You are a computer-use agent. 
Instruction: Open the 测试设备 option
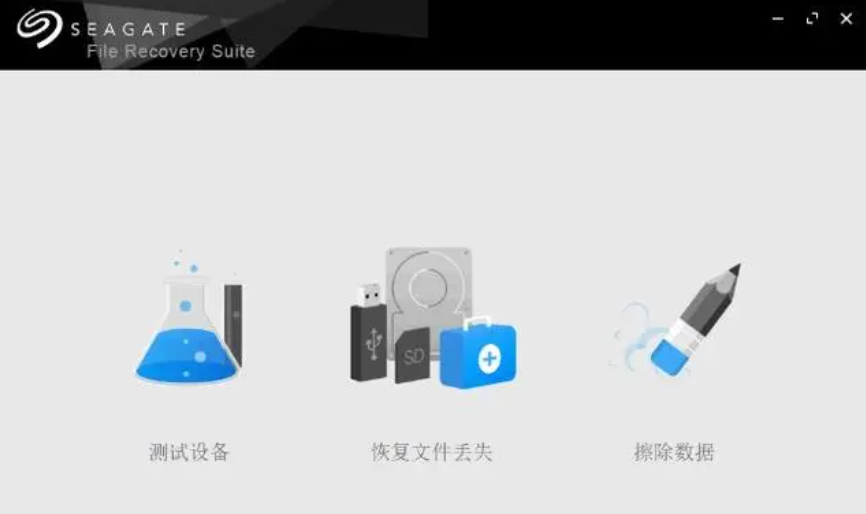pyautogui.click(x=189, y=452)
